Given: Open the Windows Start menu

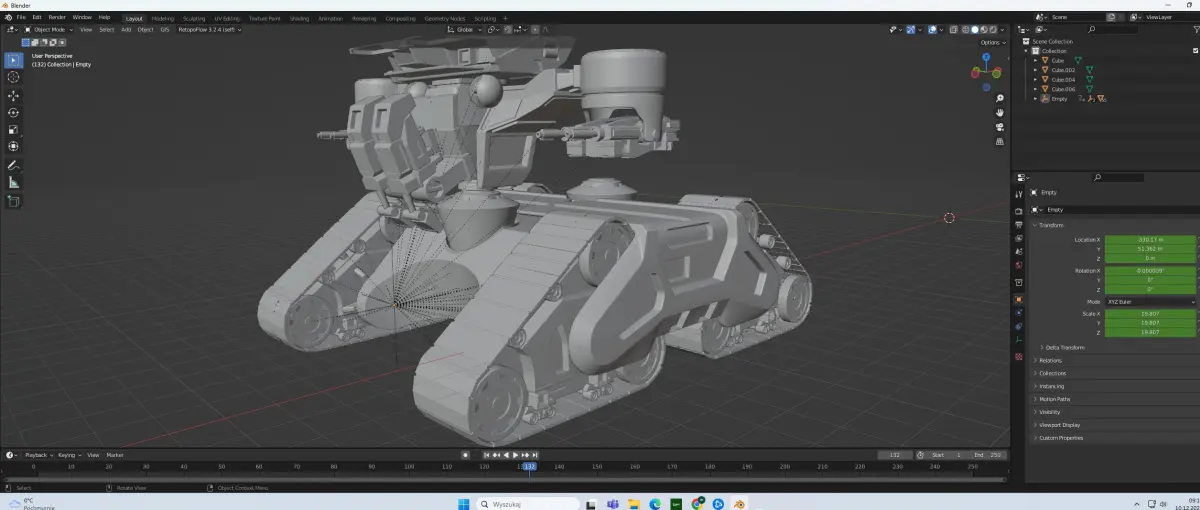Looking at the screenshot, I should coord(462,503).
